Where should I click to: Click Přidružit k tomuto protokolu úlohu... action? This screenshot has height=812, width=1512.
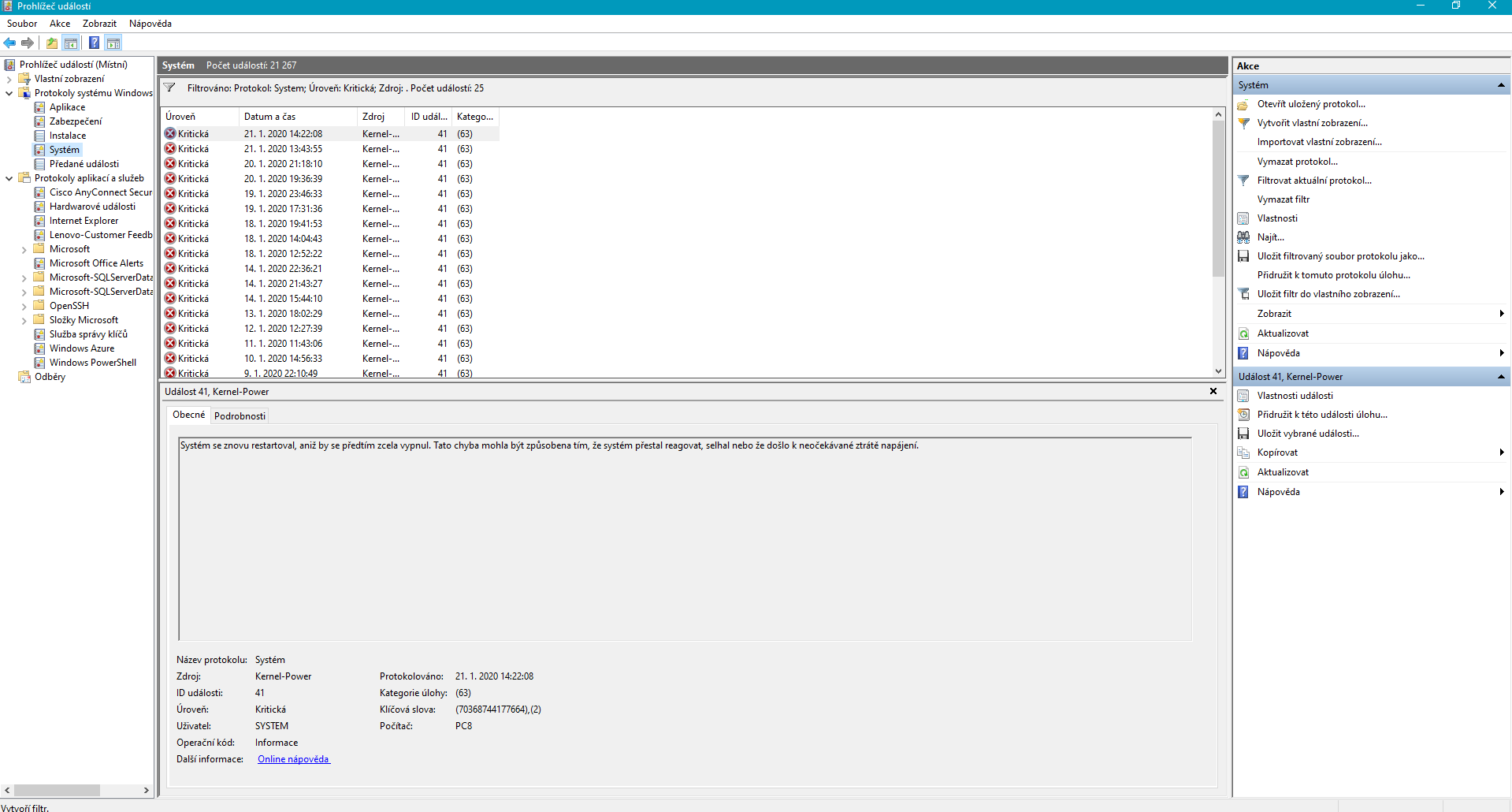pos(1334,275)
